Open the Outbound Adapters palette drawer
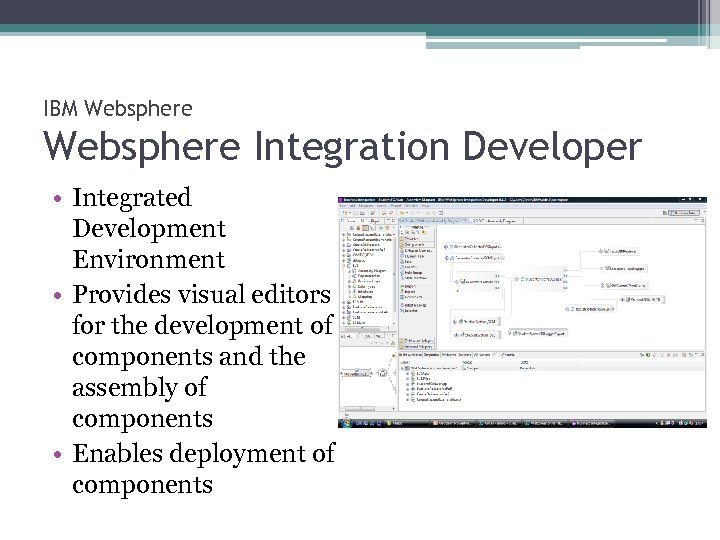Screen dimensions: 720x540 [417, 341]
